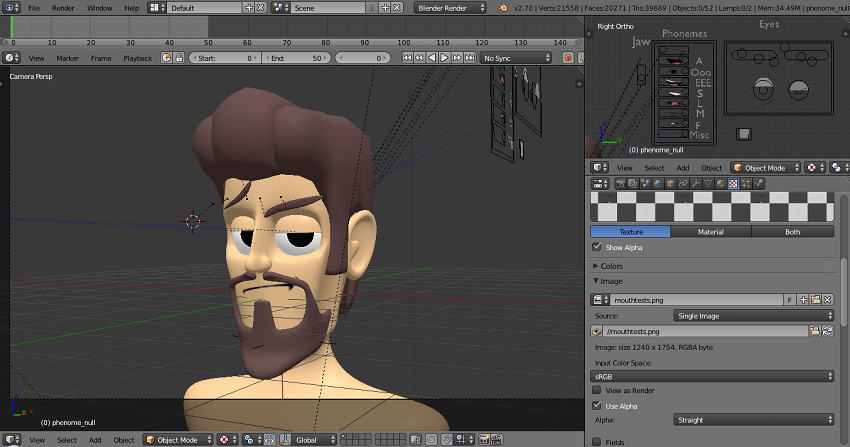
Task: Toggle fake user F for mouthtests.png
Action: pyautogui.click(x=789, y=300)
